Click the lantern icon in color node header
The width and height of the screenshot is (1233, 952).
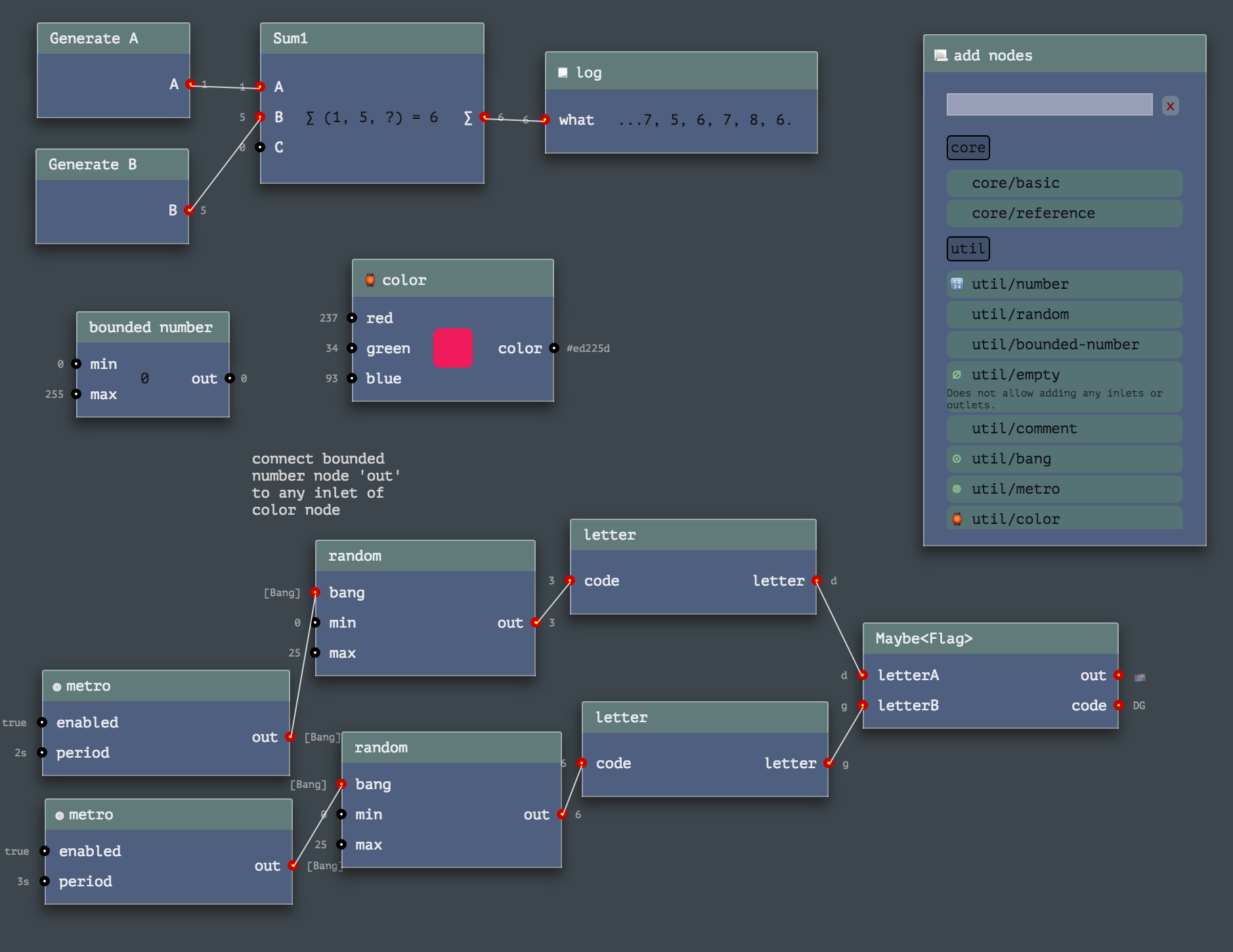point(370,280)
